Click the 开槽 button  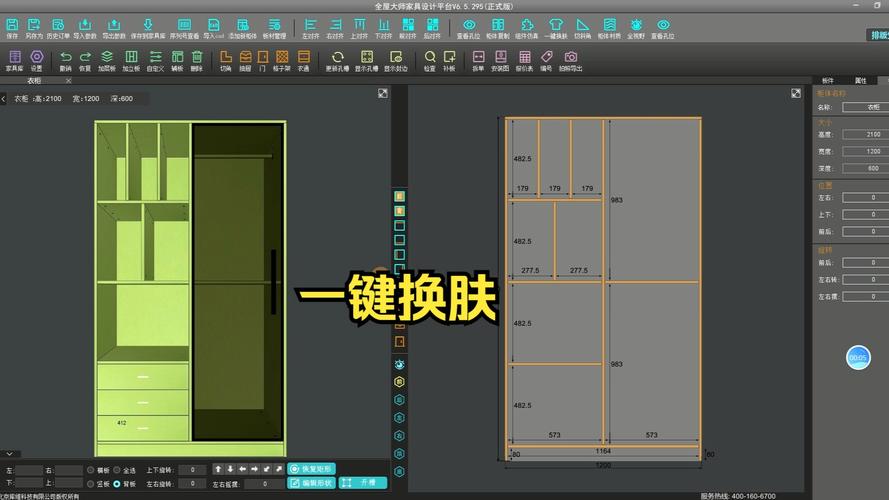(363, 483)
